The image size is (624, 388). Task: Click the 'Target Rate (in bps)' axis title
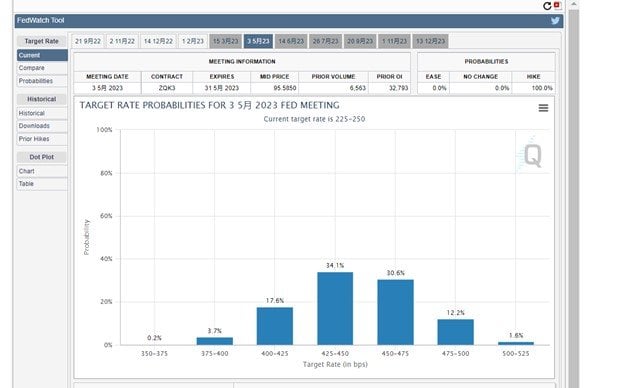pos(335,364)
